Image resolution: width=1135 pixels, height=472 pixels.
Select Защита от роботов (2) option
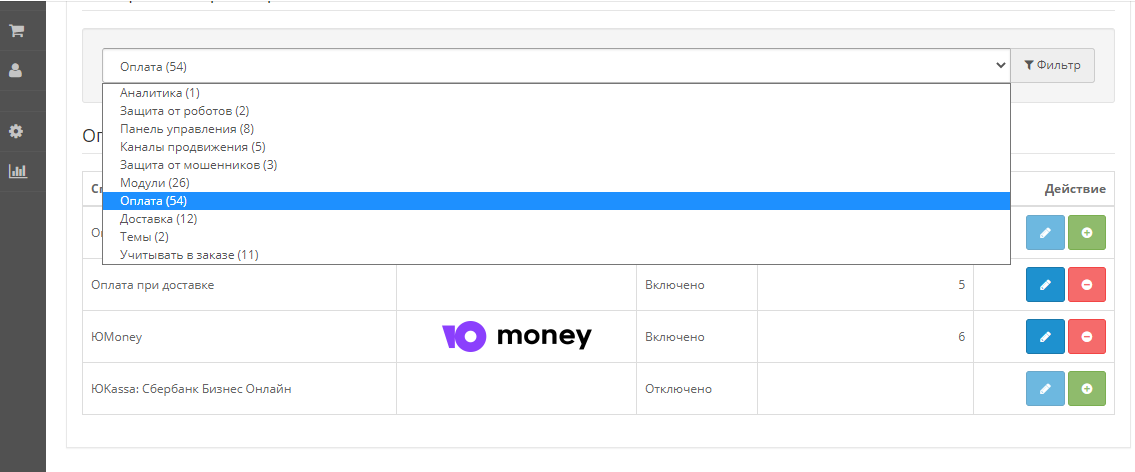point(184,111)
